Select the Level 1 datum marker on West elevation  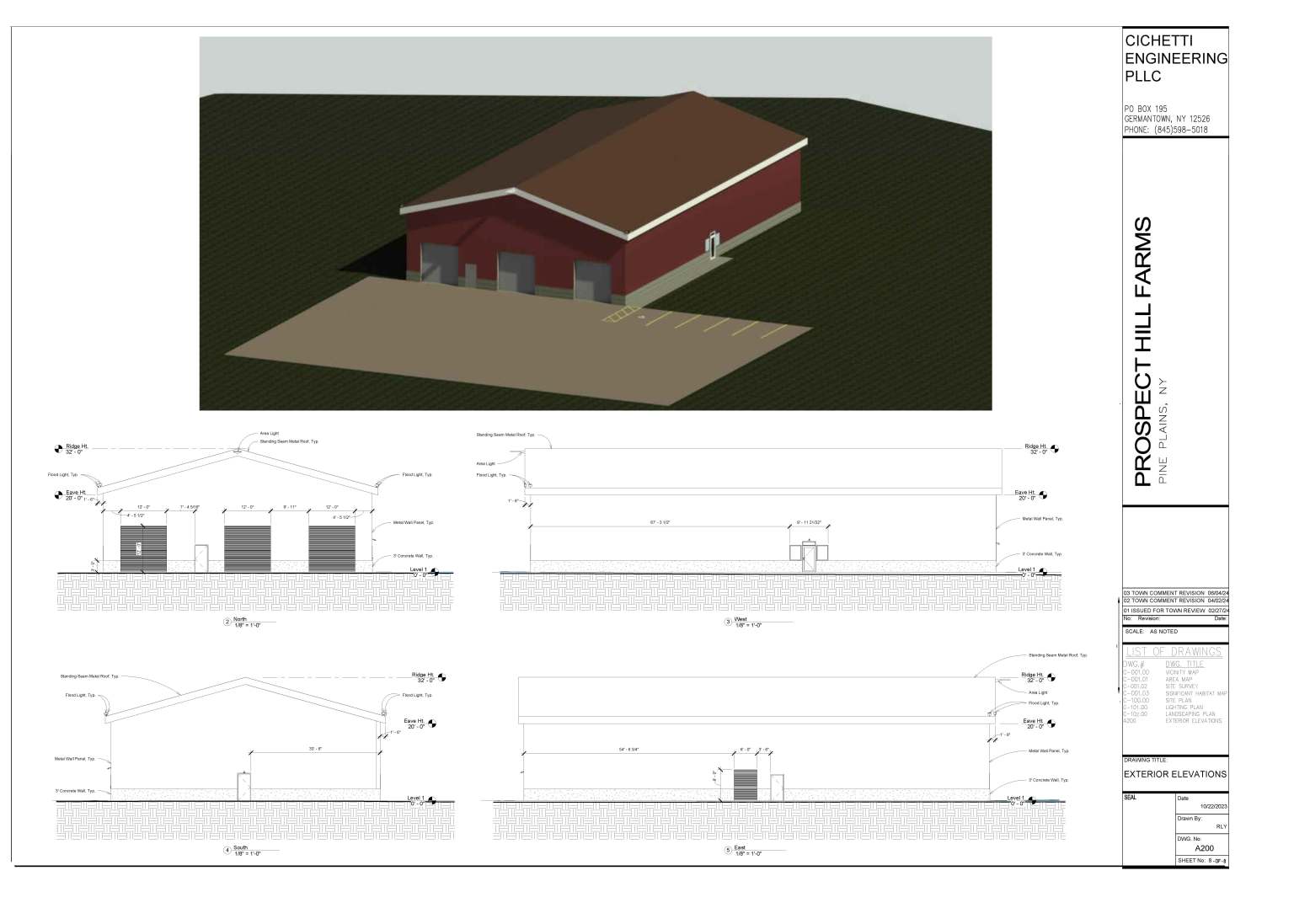click(x=1044, y=571)
